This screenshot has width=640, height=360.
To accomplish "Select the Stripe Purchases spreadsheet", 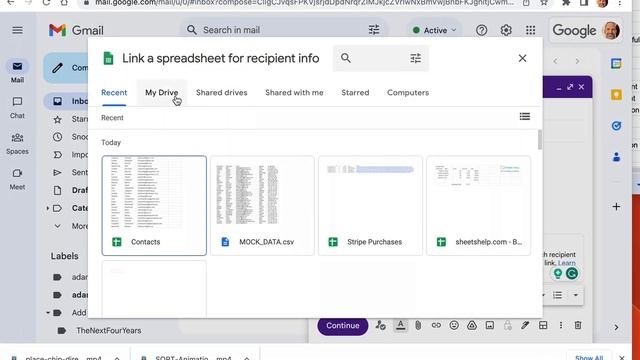I will (x=371, y=205).
